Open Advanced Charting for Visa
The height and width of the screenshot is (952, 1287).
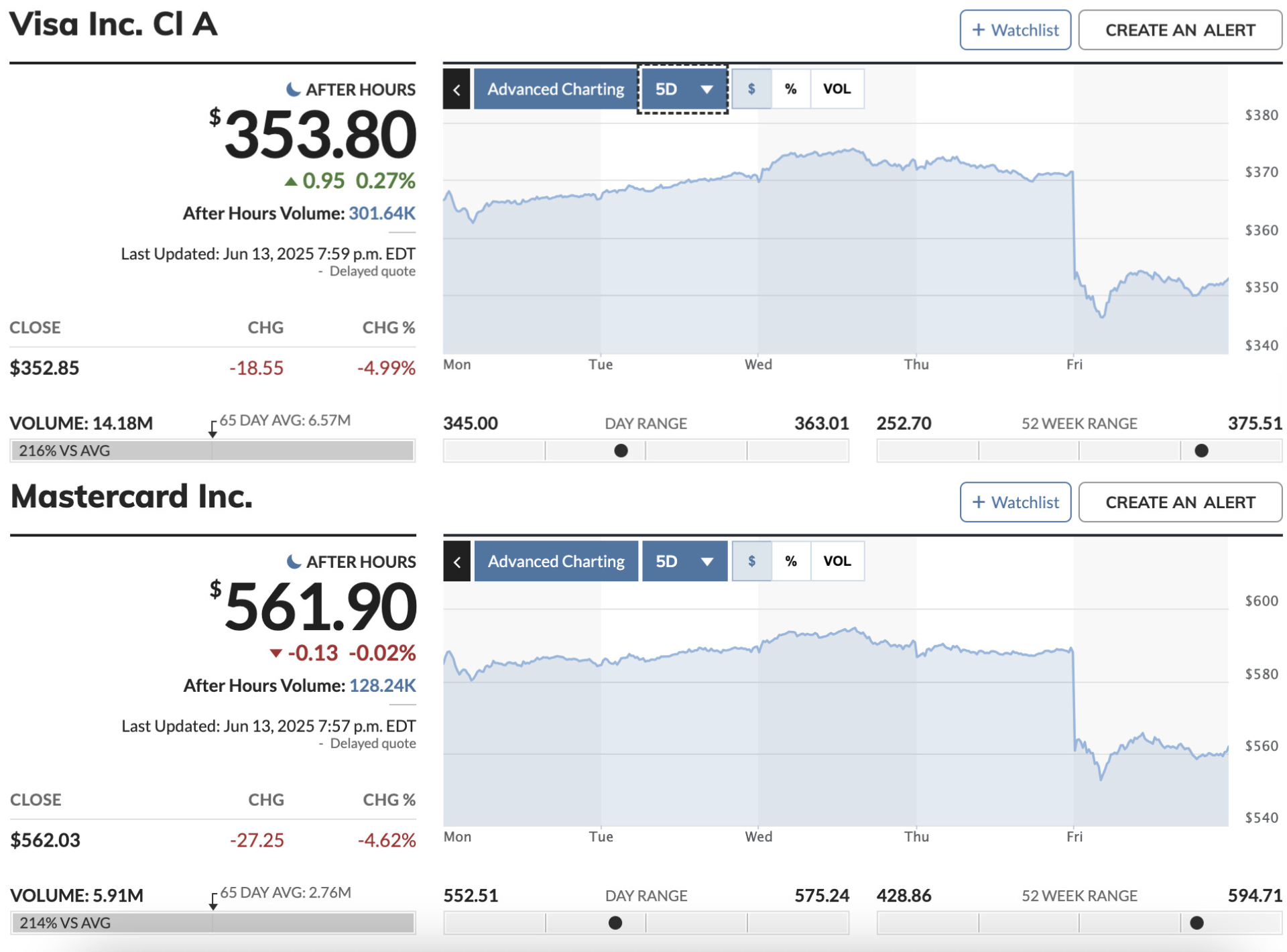coord(556,89)
